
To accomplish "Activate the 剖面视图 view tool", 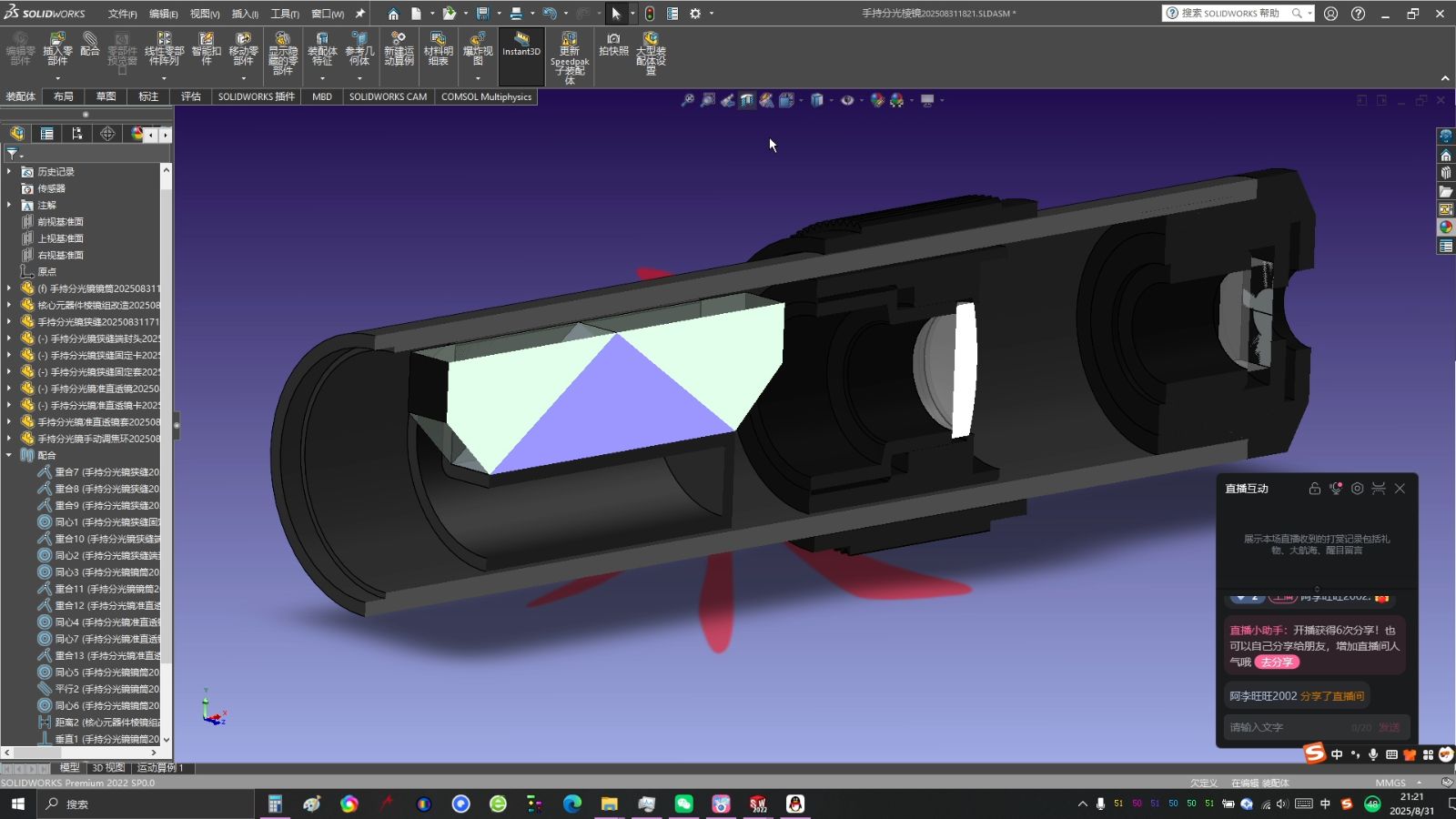I will [x=746, y=100].
